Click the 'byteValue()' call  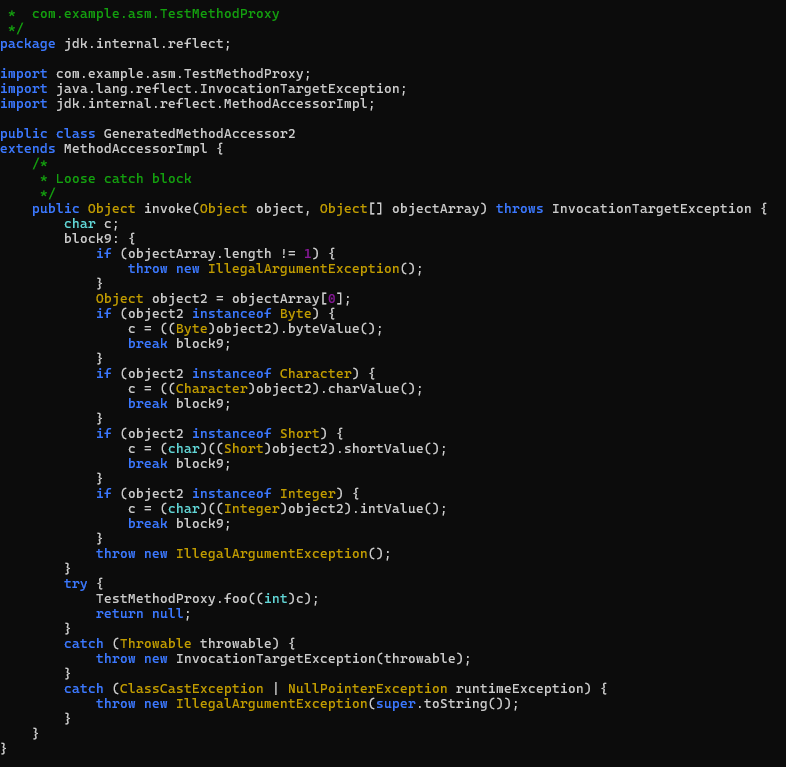pyautogui.click(x=331, y=329)
